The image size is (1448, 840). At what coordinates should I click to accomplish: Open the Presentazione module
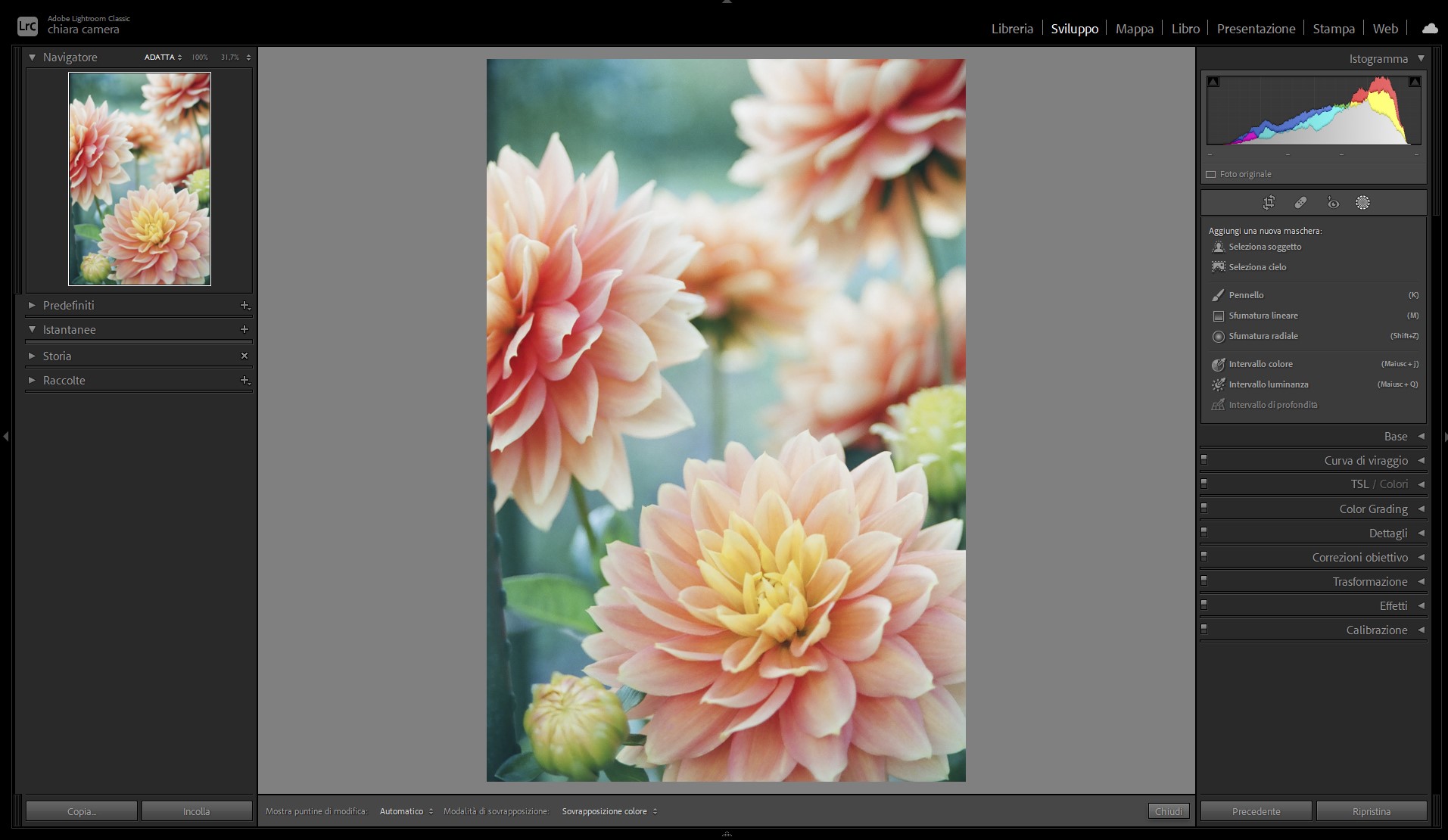(x=1256, y=29)
